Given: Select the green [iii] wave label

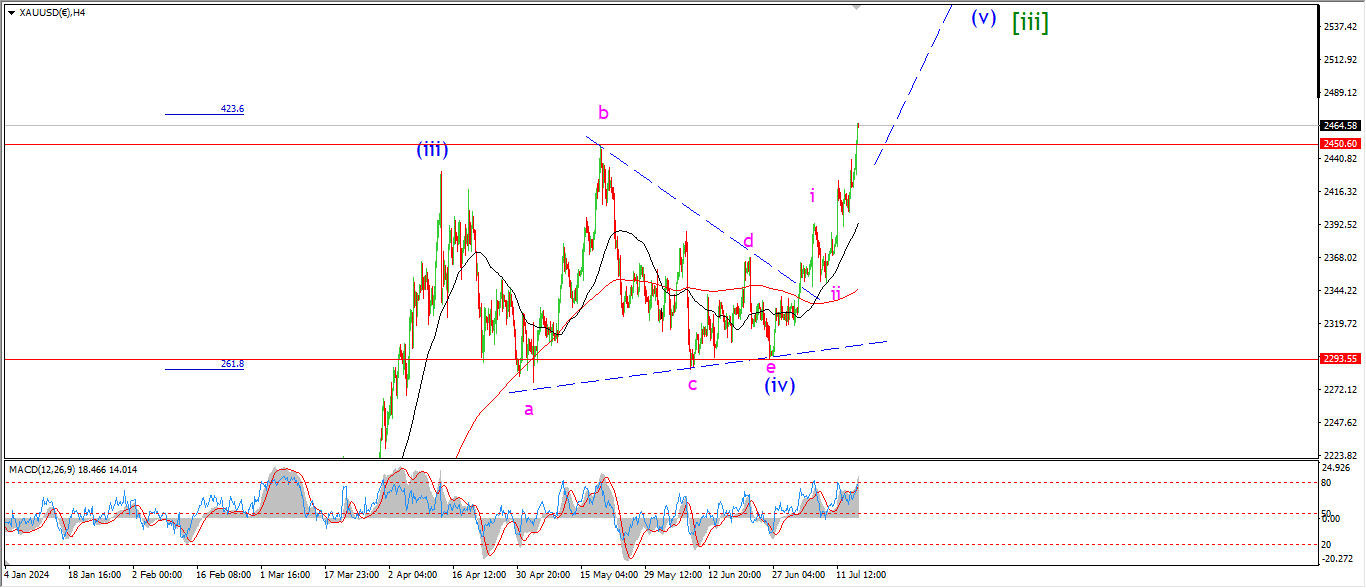Looking at the screenshot, I should 1030,21.
